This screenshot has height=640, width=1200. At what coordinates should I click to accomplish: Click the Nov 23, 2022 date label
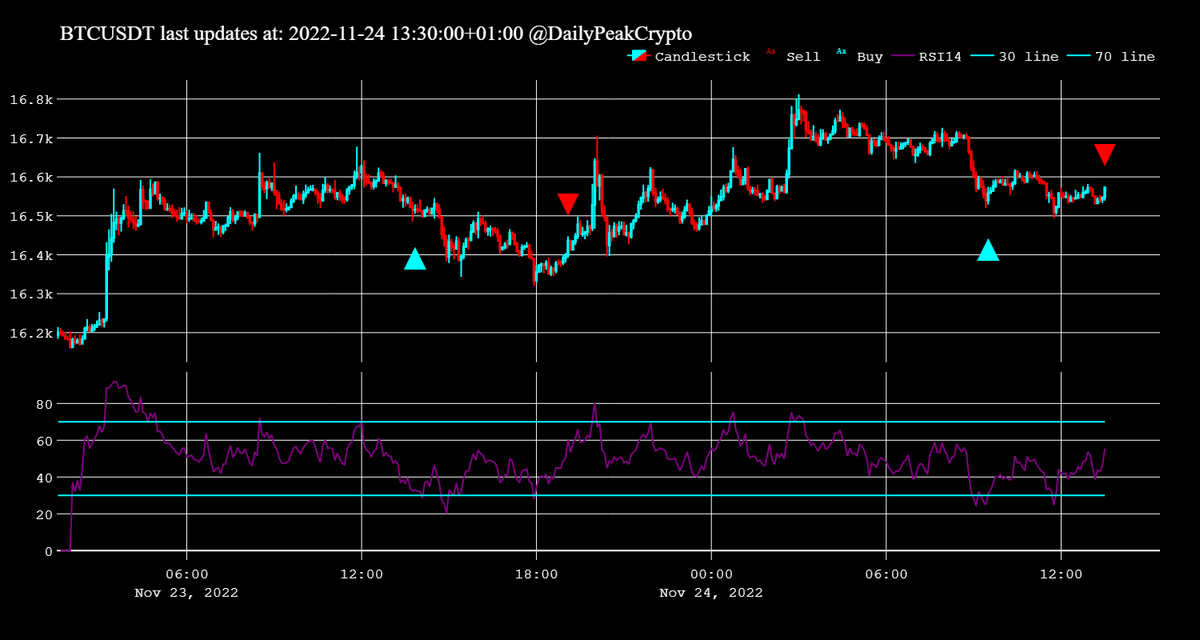(x=186, y=592)
